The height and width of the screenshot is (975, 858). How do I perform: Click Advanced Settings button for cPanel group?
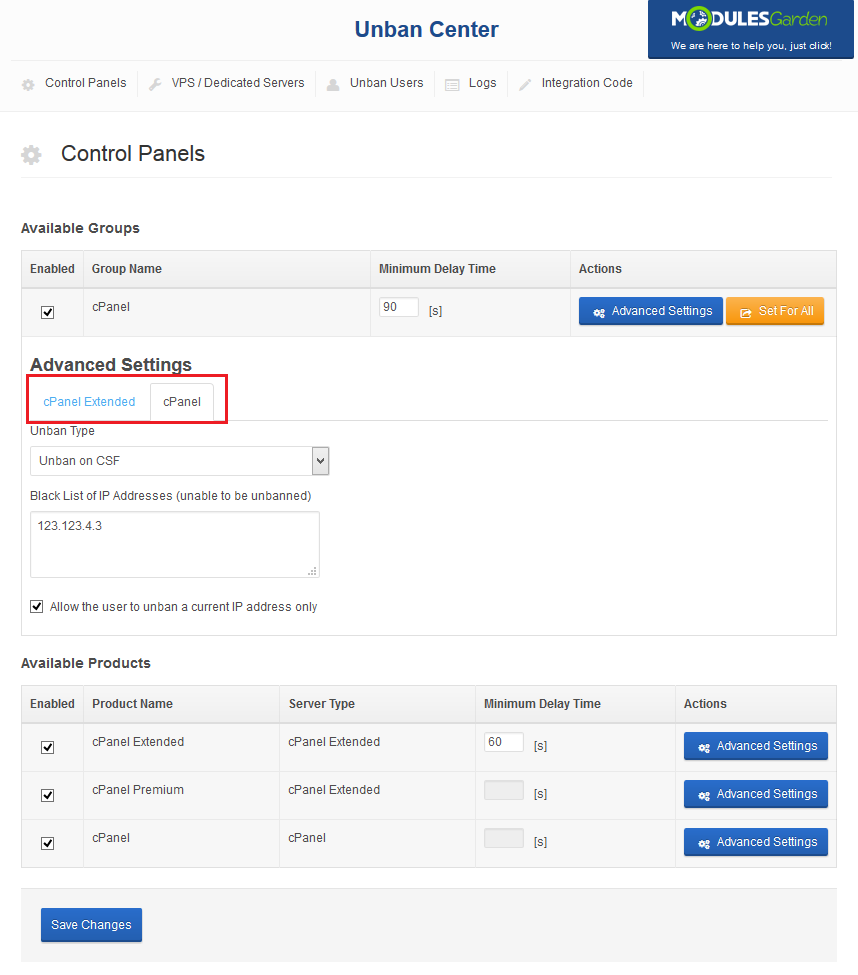pos(650,311)
